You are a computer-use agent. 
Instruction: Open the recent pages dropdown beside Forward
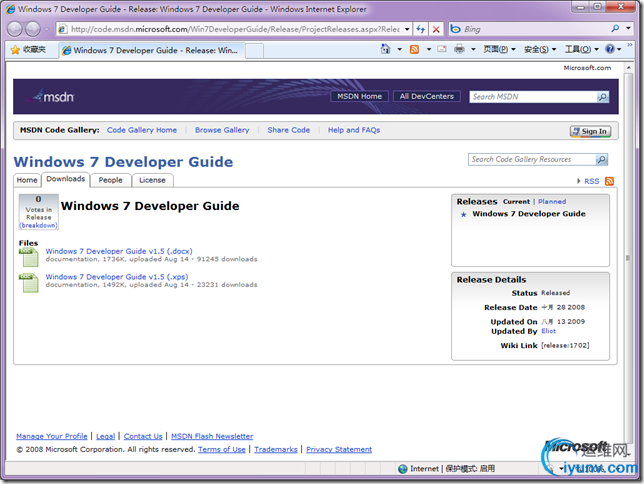(46, 29)
